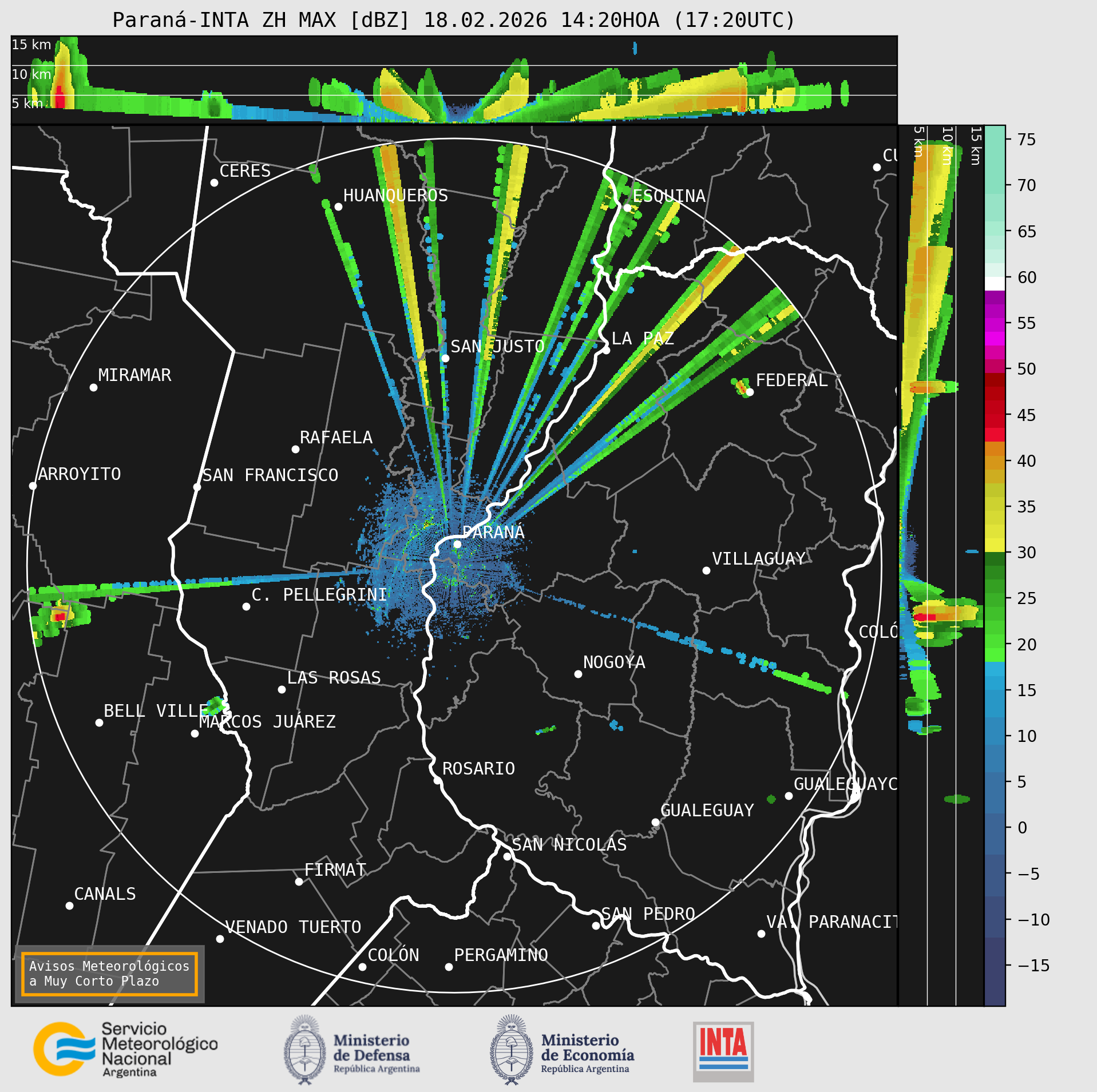Click the SAN PEDRO label
The height and width of the screenshot is (1092, 1097).
coord(648,914)
